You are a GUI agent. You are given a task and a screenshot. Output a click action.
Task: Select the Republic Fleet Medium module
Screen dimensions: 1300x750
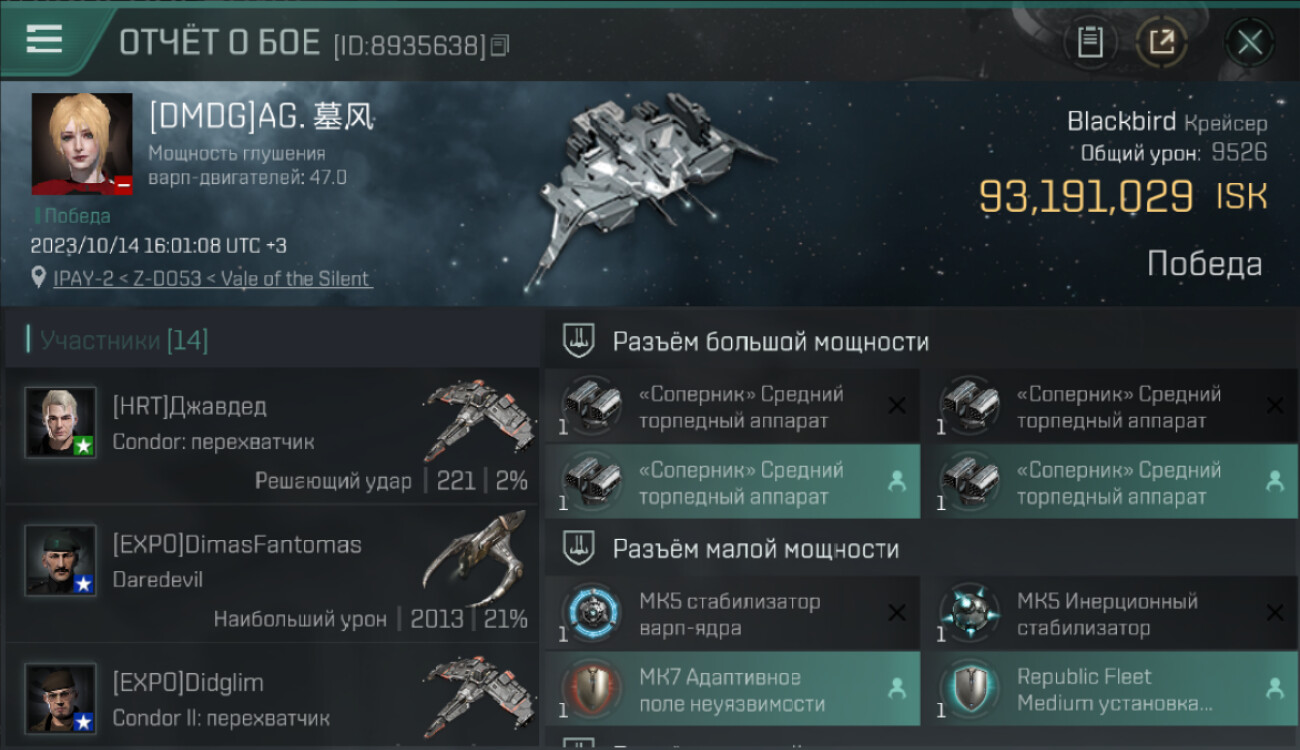[1110, 689]
